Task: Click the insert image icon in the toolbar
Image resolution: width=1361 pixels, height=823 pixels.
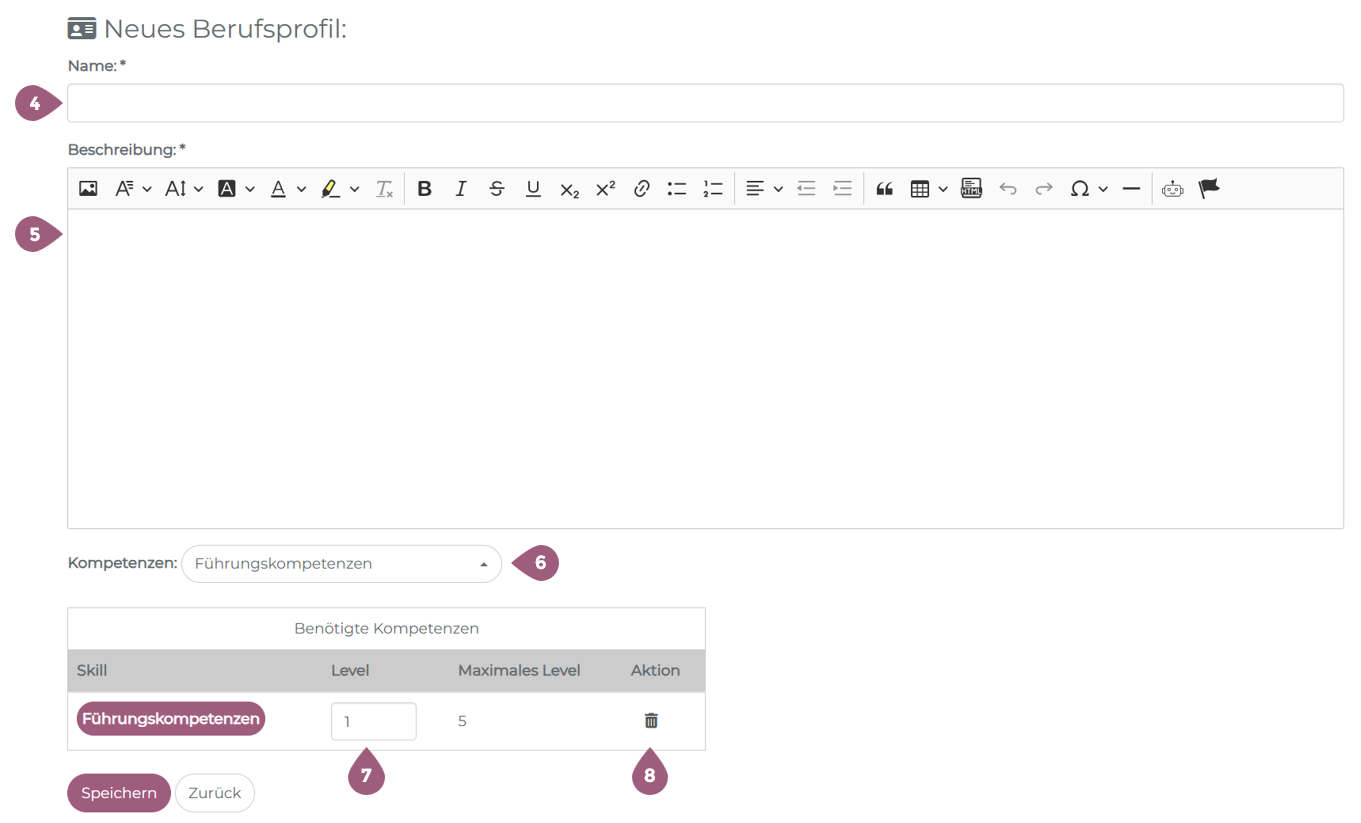Action: [88, 189]
